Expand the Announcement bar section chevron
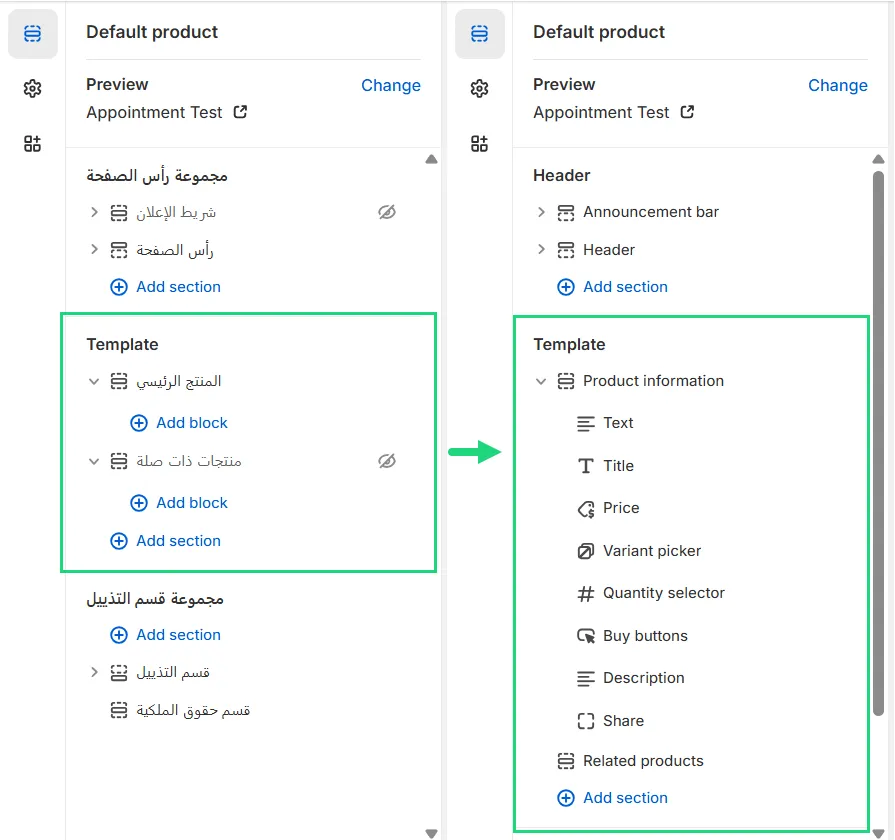 (541, 212)
